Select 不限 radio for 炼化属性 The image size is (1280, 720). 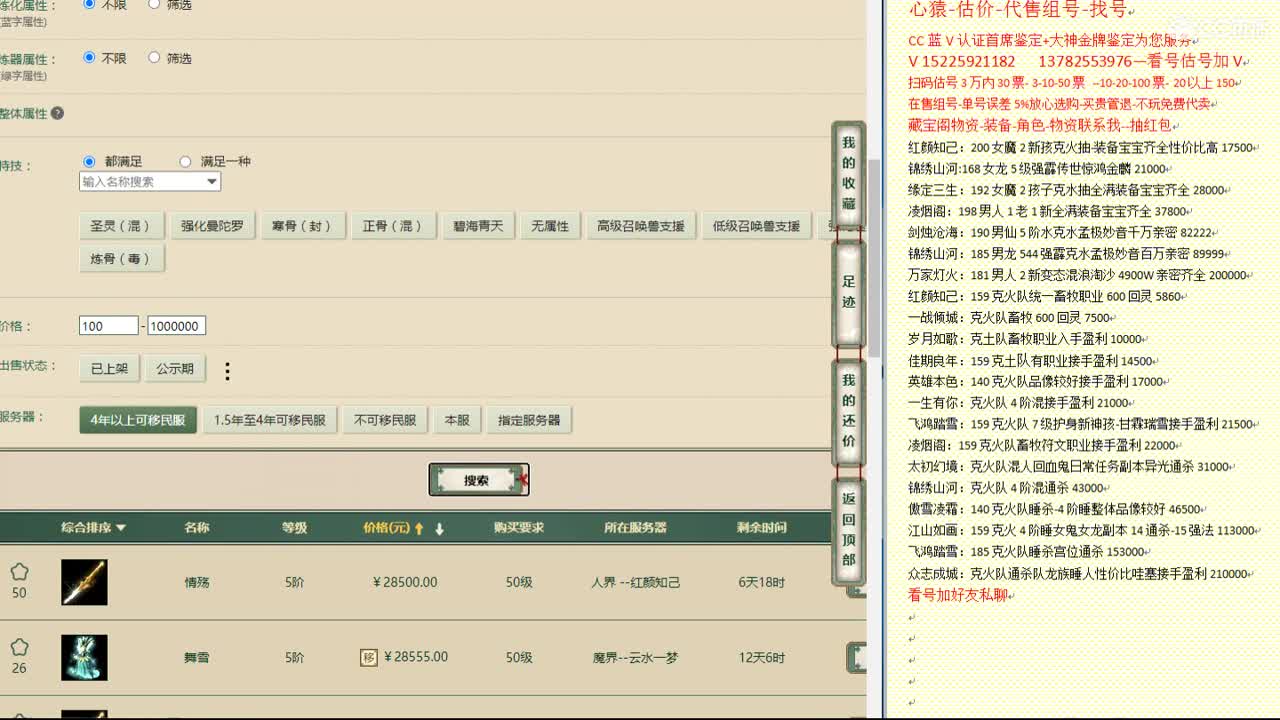89,4
